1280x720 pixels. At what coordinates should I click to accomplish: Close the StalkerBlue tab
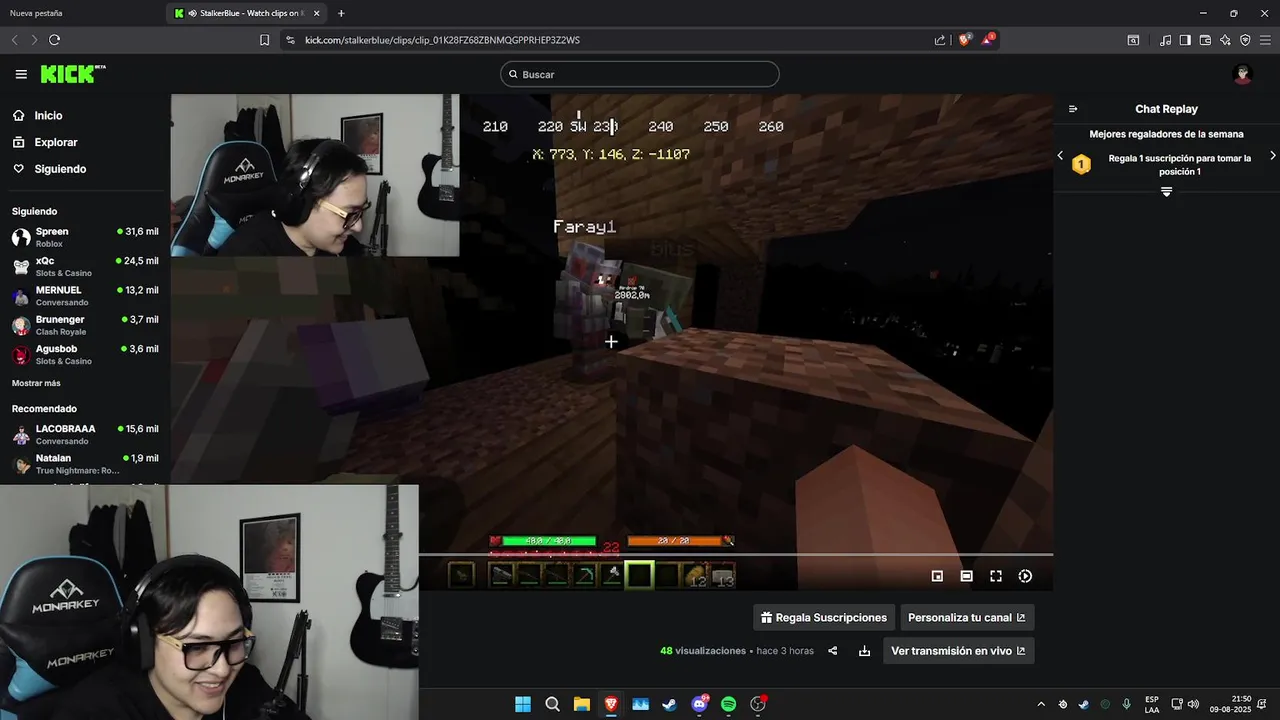coord(316,13)
